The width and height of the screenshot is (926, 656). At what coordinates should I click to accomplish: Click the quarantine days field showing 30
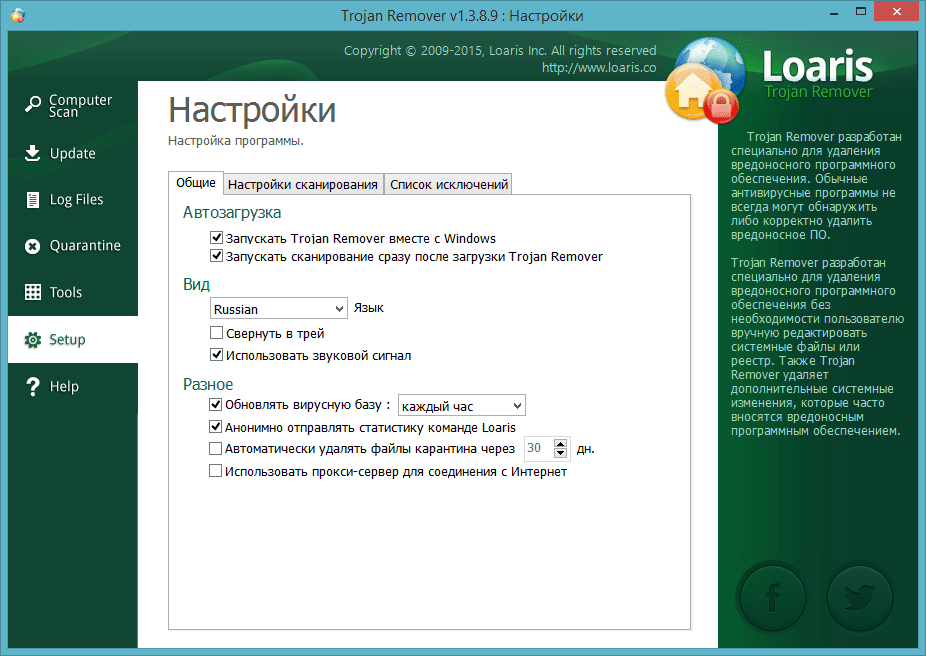tap(539, 448)
